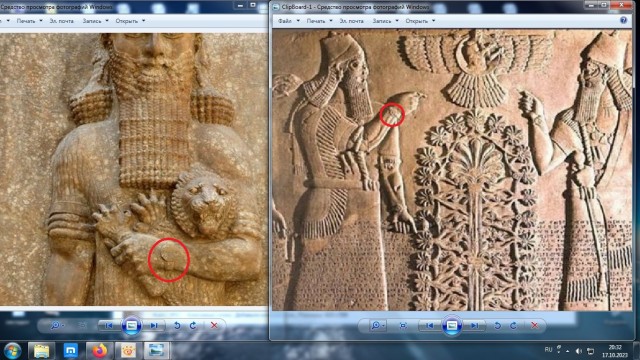This screenshot has width=640, height=360.
Task: Start slideshow in ClipBoard-1 window
Action: [x=452, y=325]
